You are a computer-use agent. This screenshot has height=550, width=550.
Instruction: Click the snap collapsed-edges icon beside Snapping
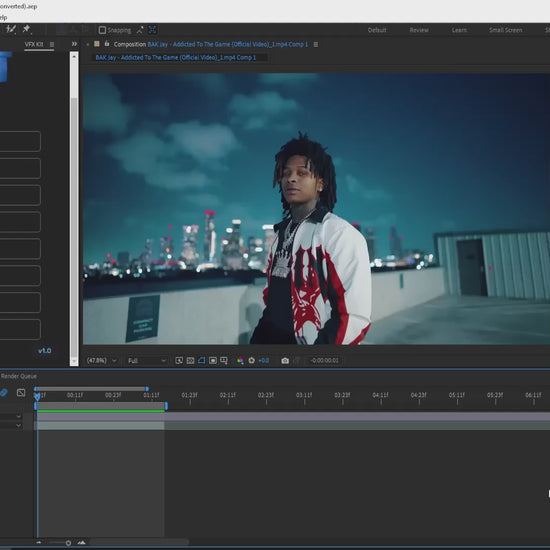pyautogui.click(x=140, y=30)
